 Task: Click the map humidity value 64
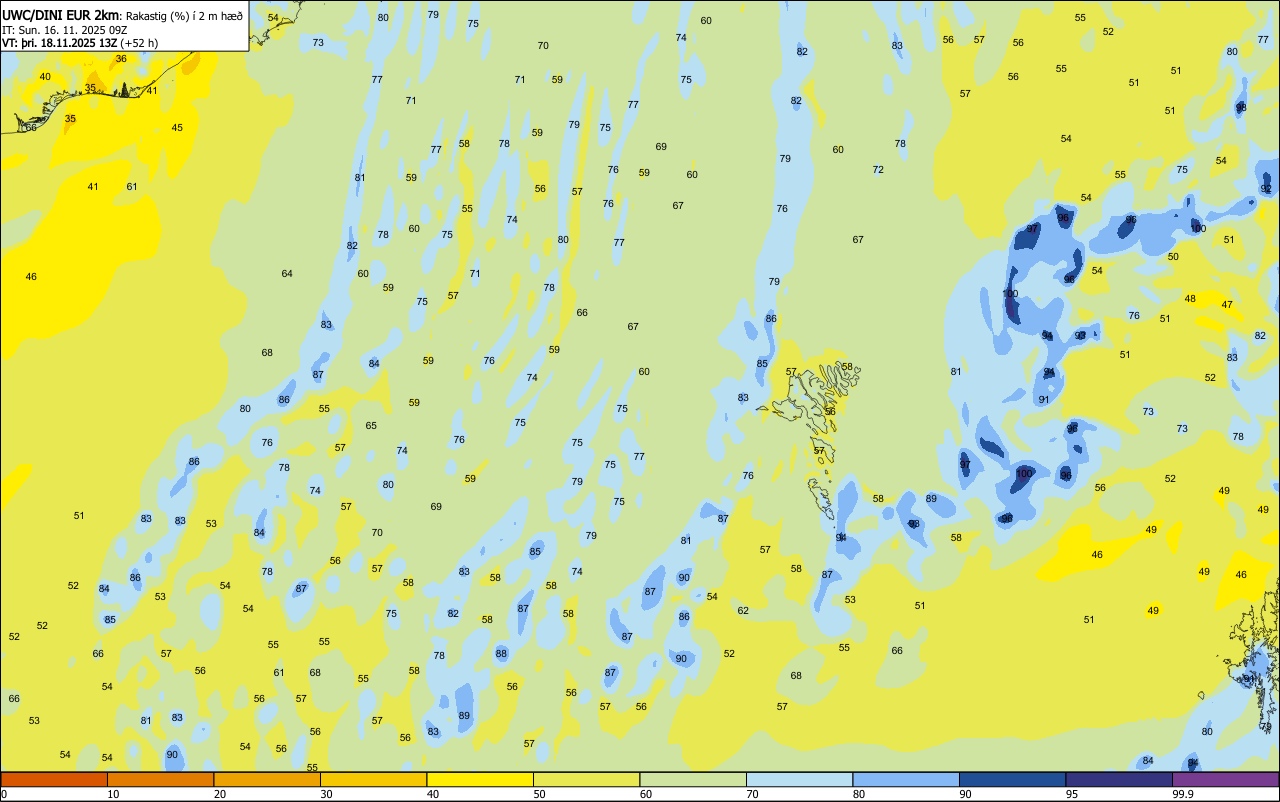point(287,274)
